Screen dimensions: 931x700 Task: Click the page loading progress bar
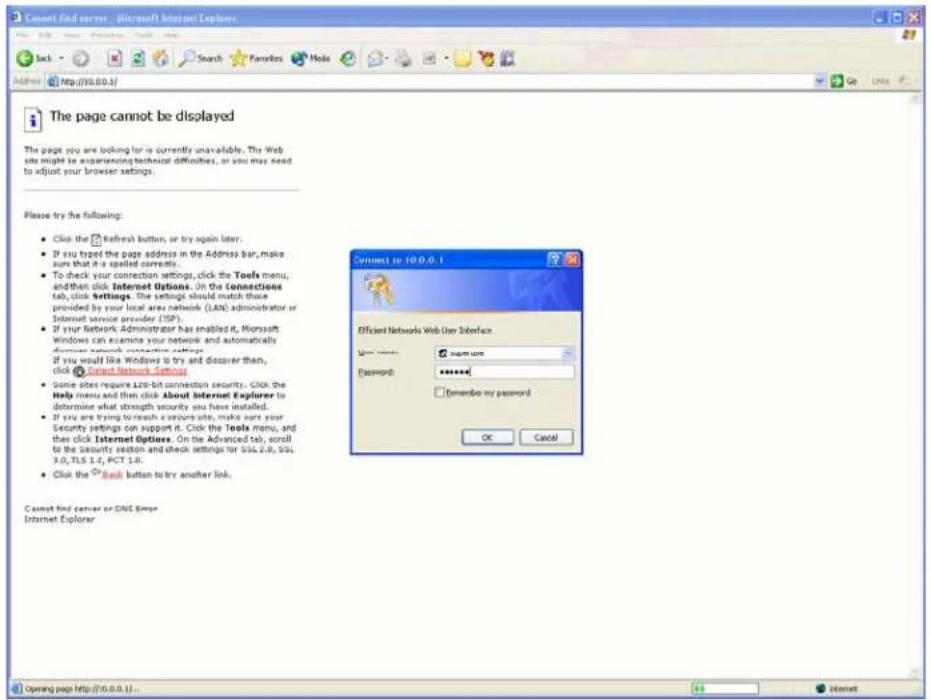point(725,689)
